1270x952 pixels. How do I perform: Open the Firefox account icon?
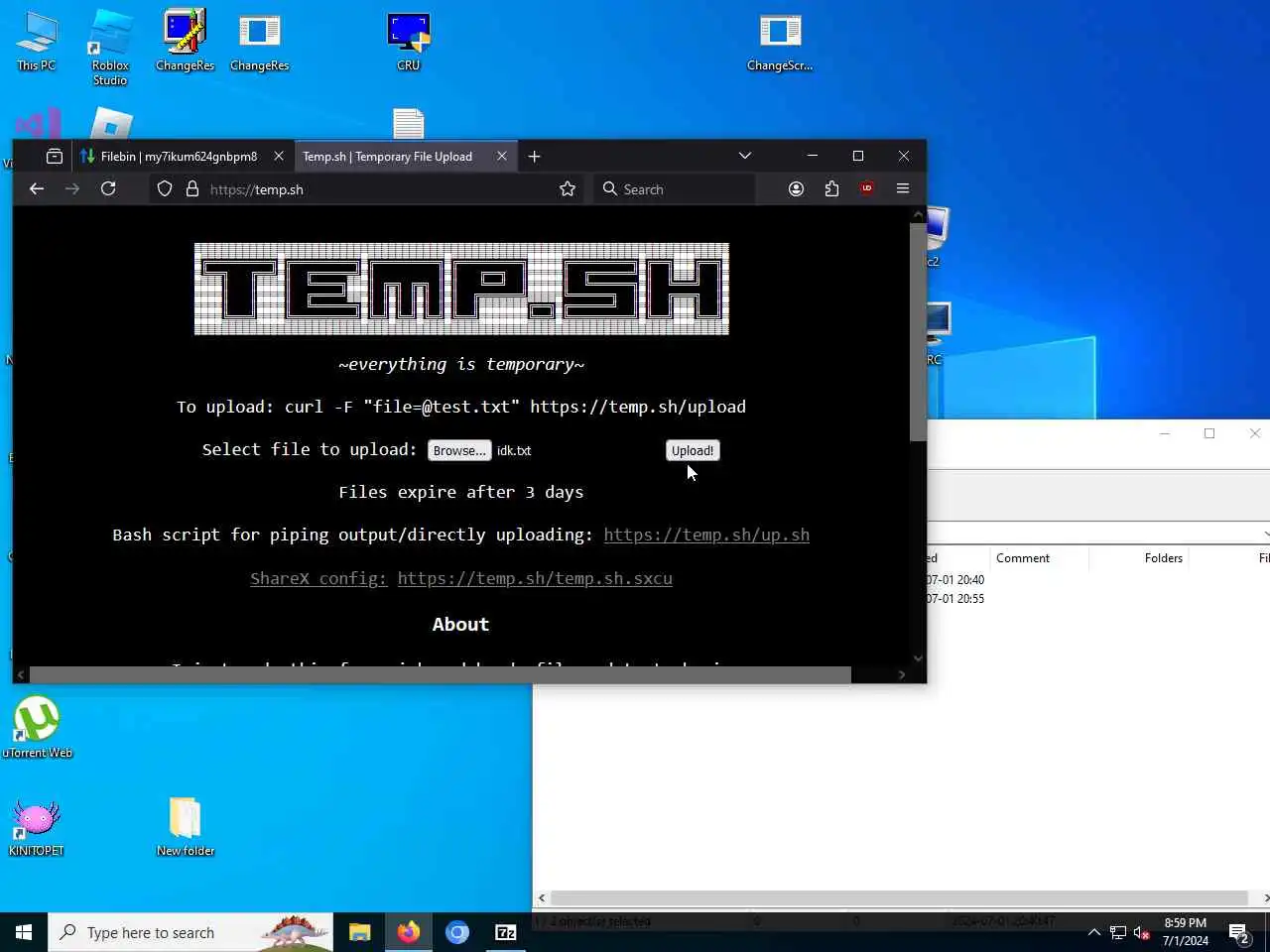pos(796,188)
